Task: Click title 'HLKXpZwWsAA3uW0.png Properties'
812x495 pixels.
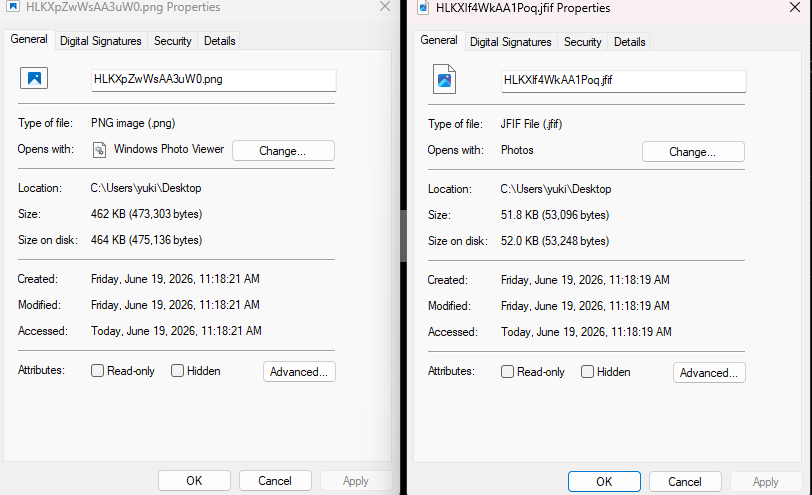Action: 123,7
